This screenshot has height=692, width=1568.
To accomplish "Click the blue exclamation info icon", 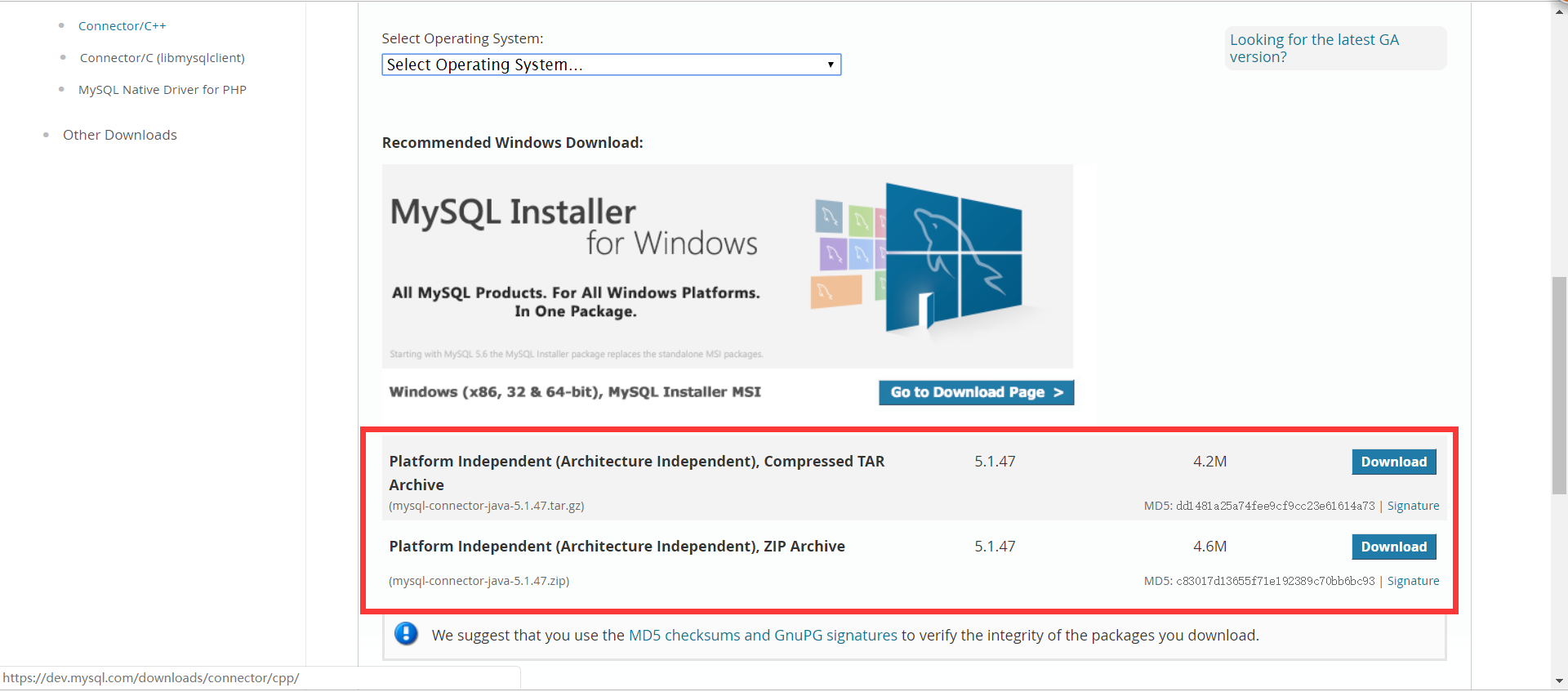I will tap(406, 633).
